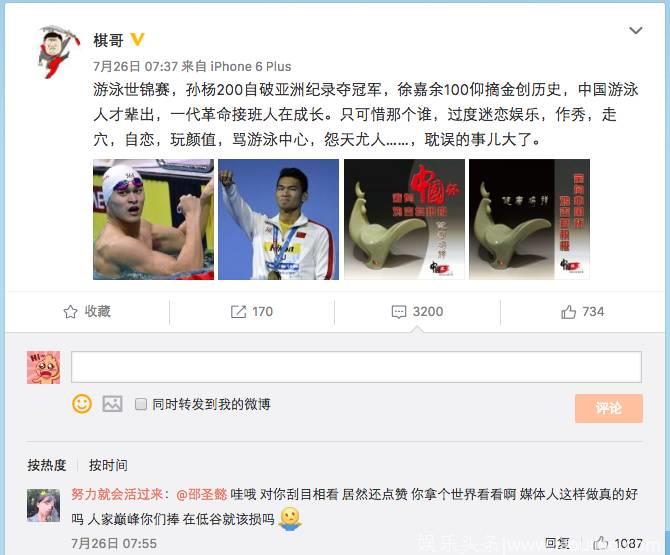Open the @邵圣懿 mention link
670x555 pixels.
tap(201, 494)
